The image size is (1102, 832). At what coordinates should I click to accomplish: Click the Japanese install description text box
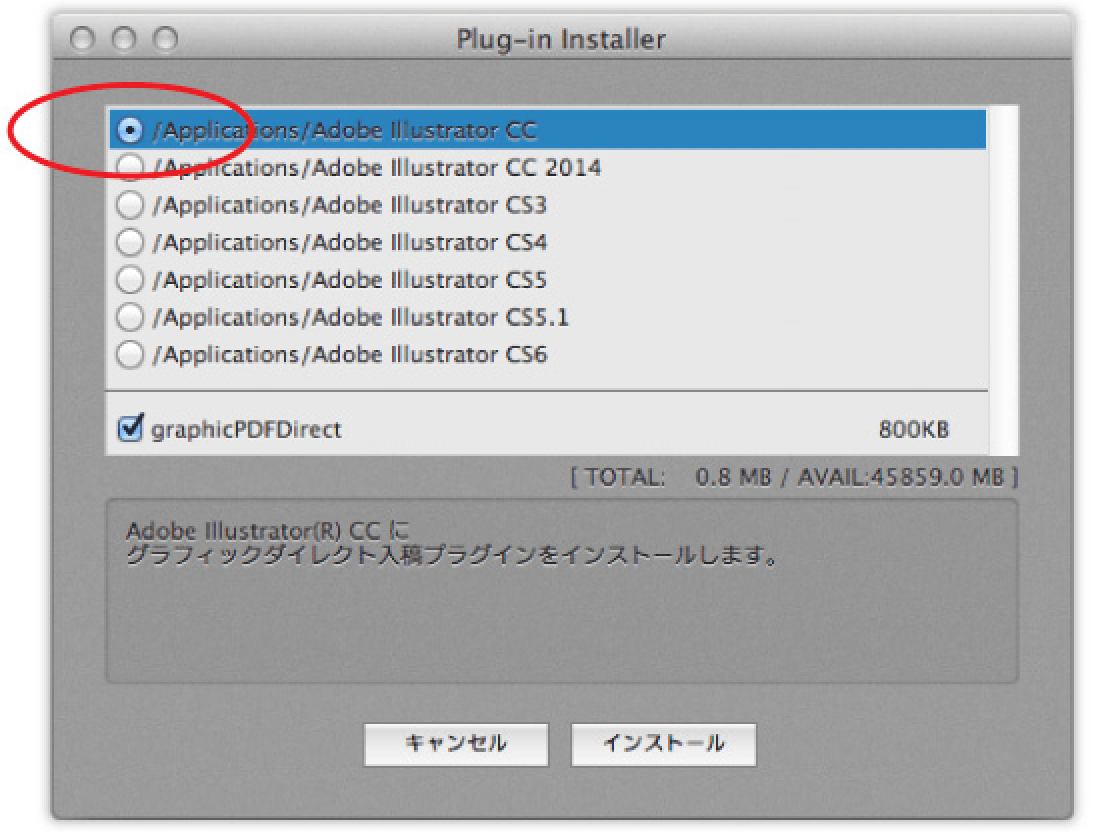pos(560,590)
